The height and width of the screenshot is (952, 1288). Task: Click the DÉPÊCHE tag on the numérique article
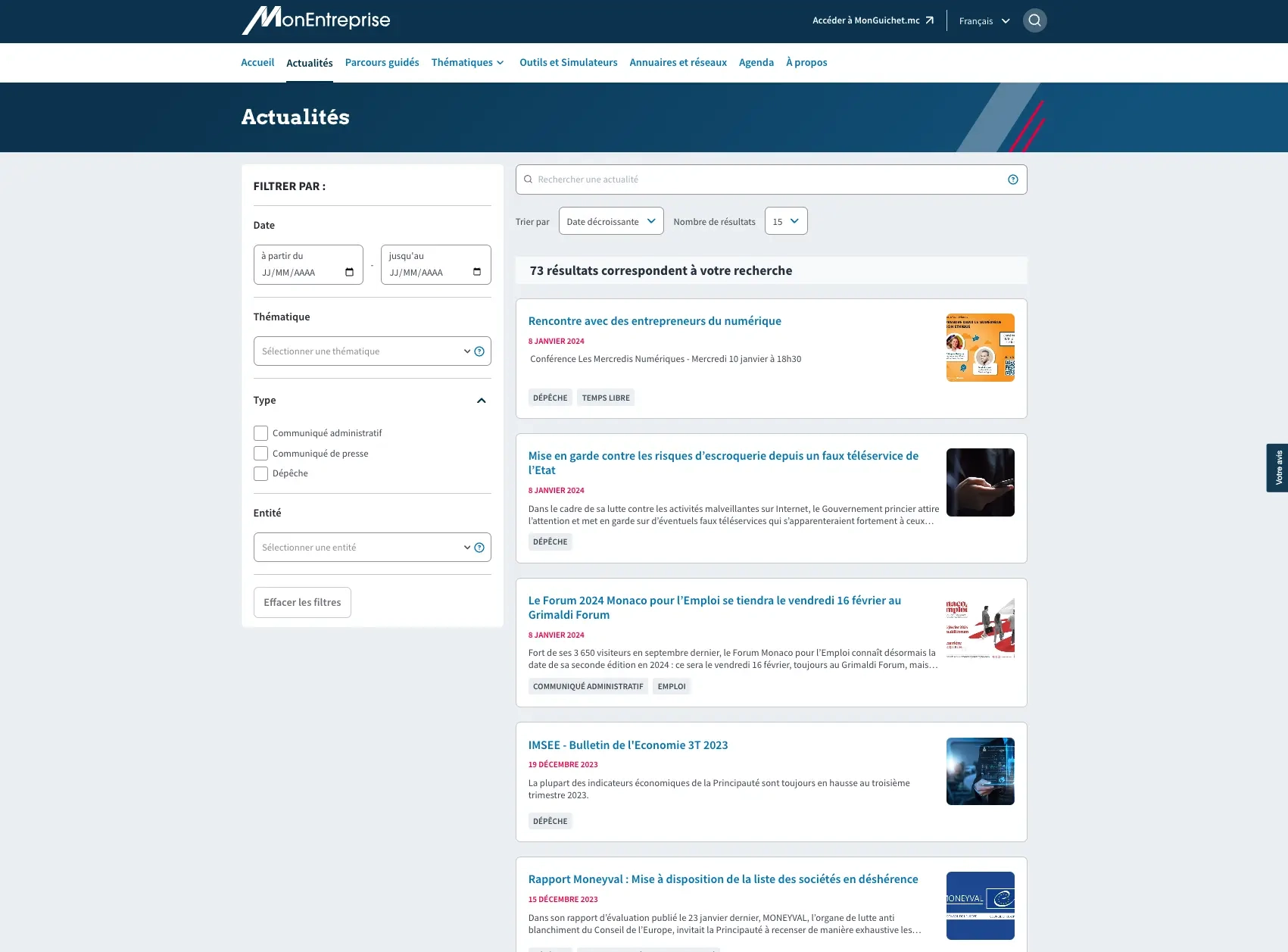click(550, 398)
